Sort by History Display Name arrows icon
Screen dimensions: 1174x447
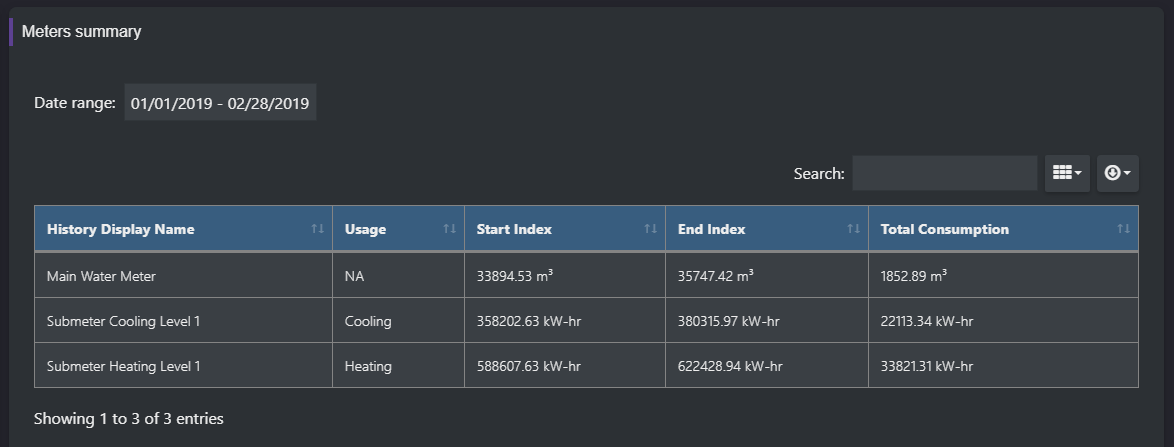click(317, 229)
